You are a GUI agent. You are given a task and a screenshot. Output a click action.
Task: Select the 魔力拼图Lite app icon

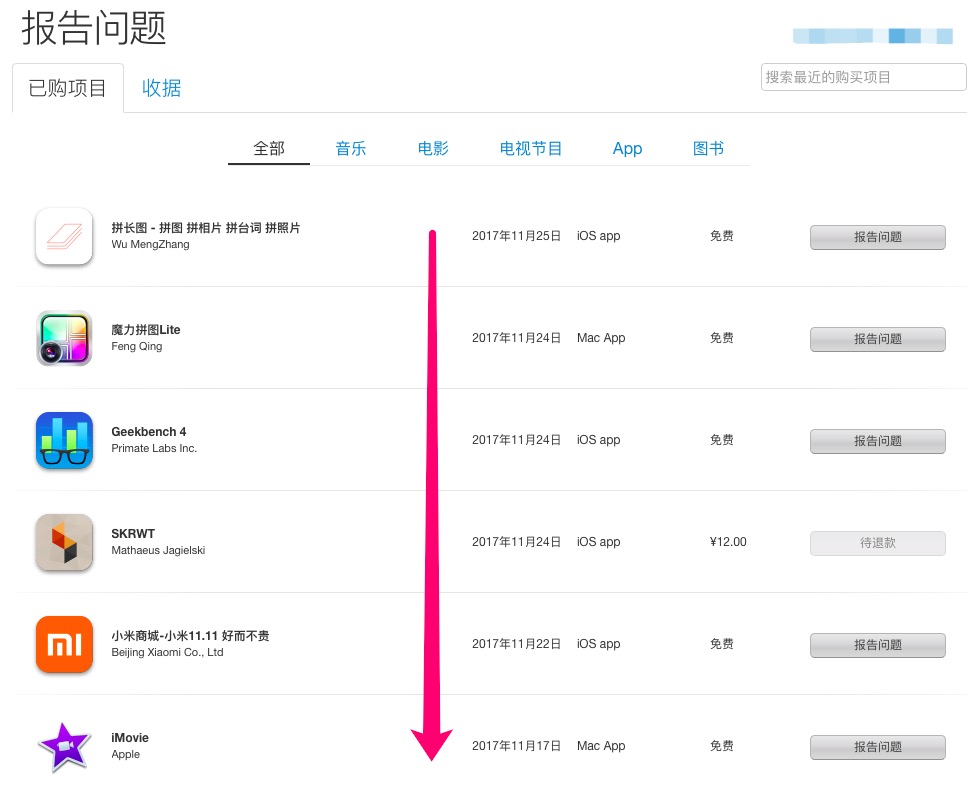tap(64, 338)
